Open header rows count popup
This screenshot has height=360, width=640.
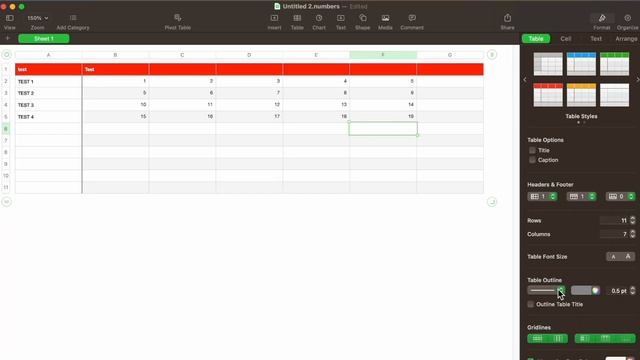pos(581,196)
